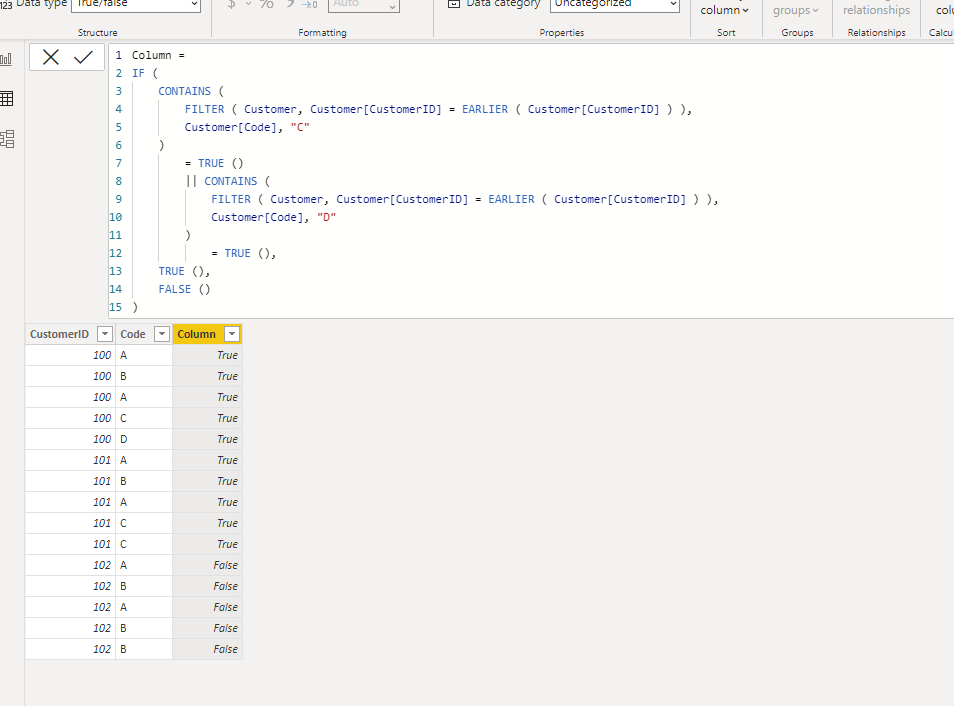Open the Column header filter dropdown
The width and height of the screenshot is (954, 706).
tap(232, 334)
